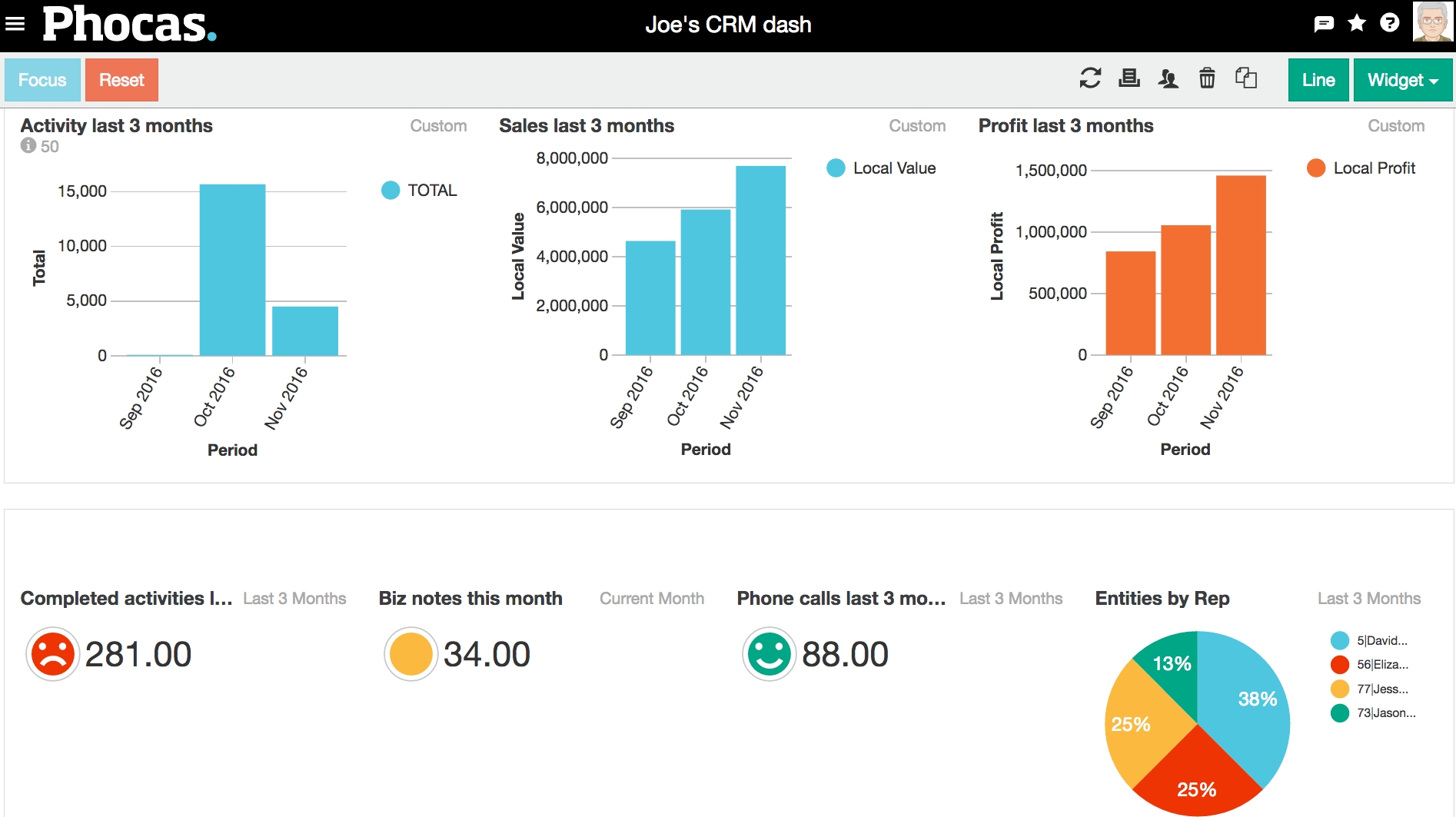Click the print dashboard icon
1456x817 pixels.
pos(1129,78)
